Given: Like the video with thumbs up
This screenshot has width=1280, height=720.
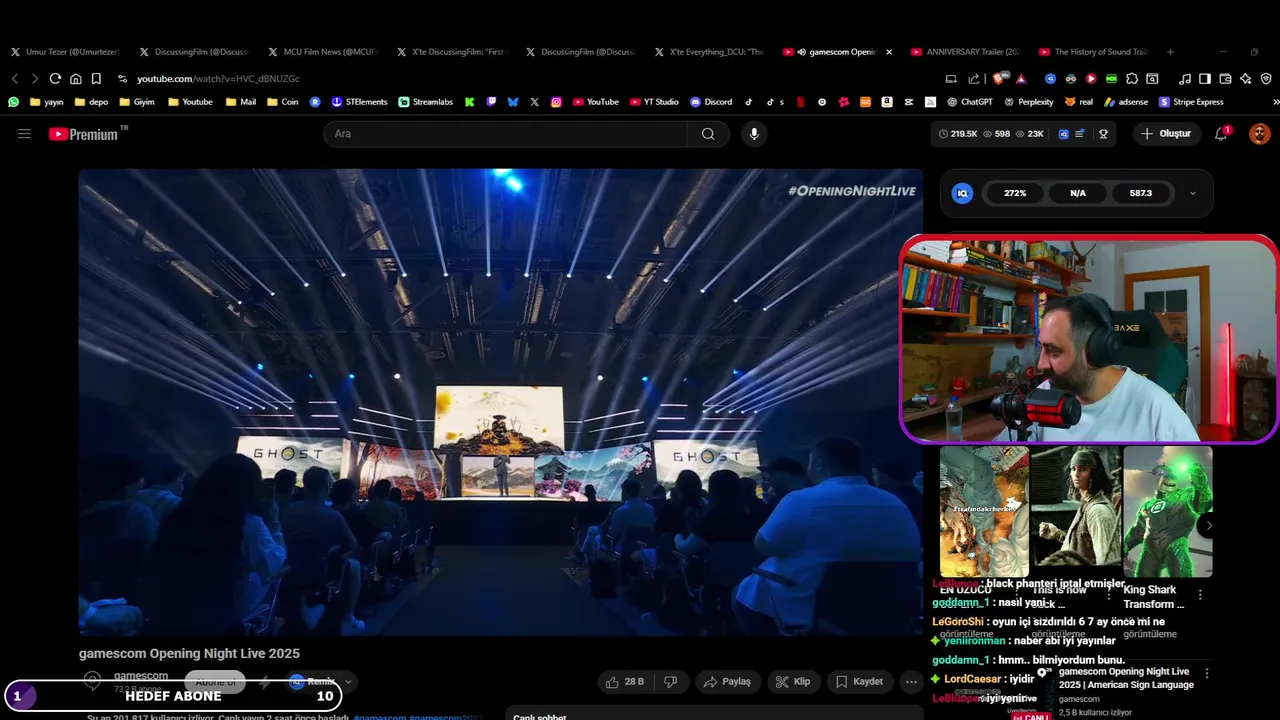Looking at the screenshot, I should click(625, 682).
